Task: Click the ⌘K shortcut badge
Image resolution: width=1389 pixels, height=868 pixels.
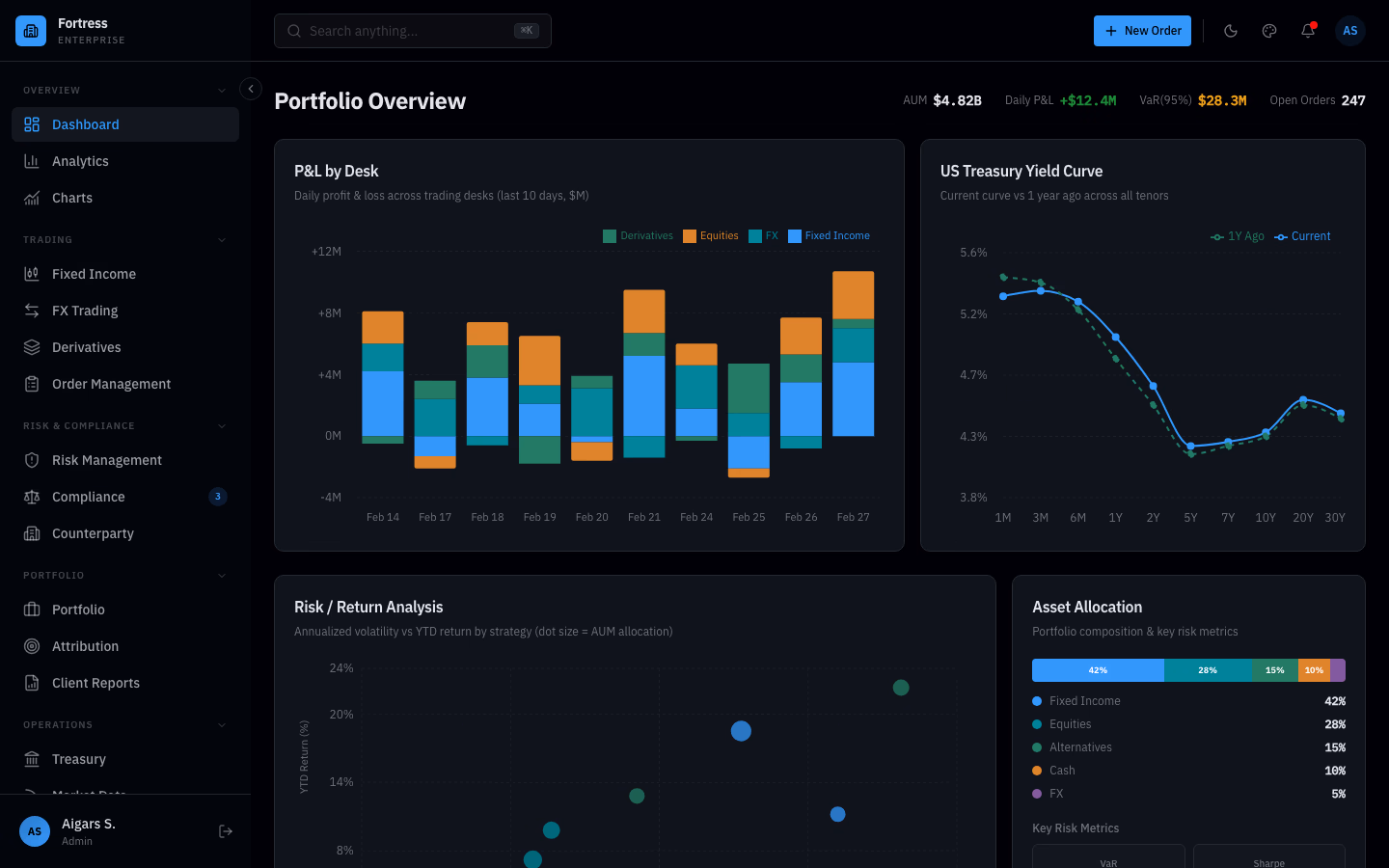Action: (527, 31)
